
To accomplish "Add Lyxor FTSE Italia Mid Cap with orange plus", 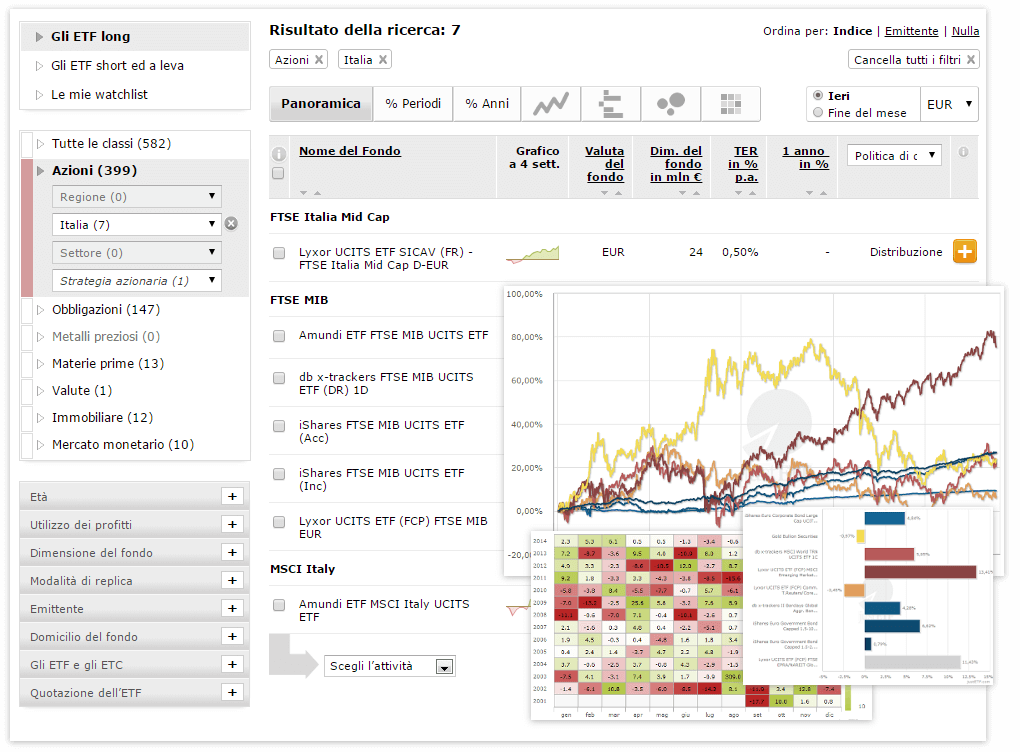I will point(964,252).
